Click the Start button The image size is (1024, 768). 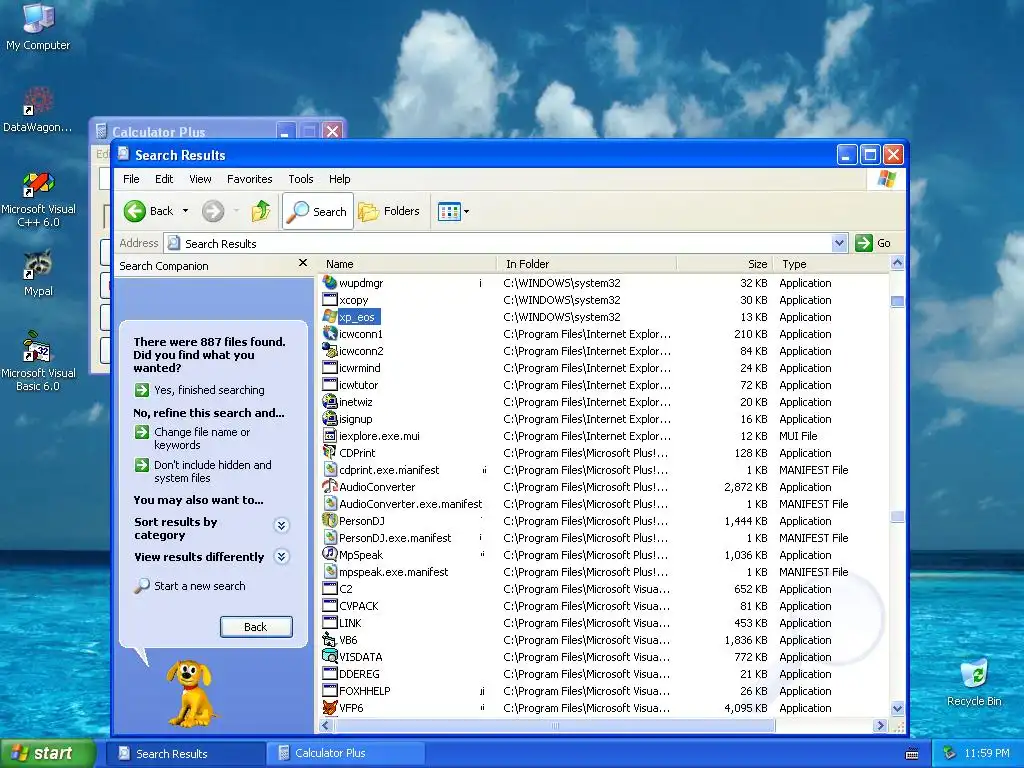point(47,753)
